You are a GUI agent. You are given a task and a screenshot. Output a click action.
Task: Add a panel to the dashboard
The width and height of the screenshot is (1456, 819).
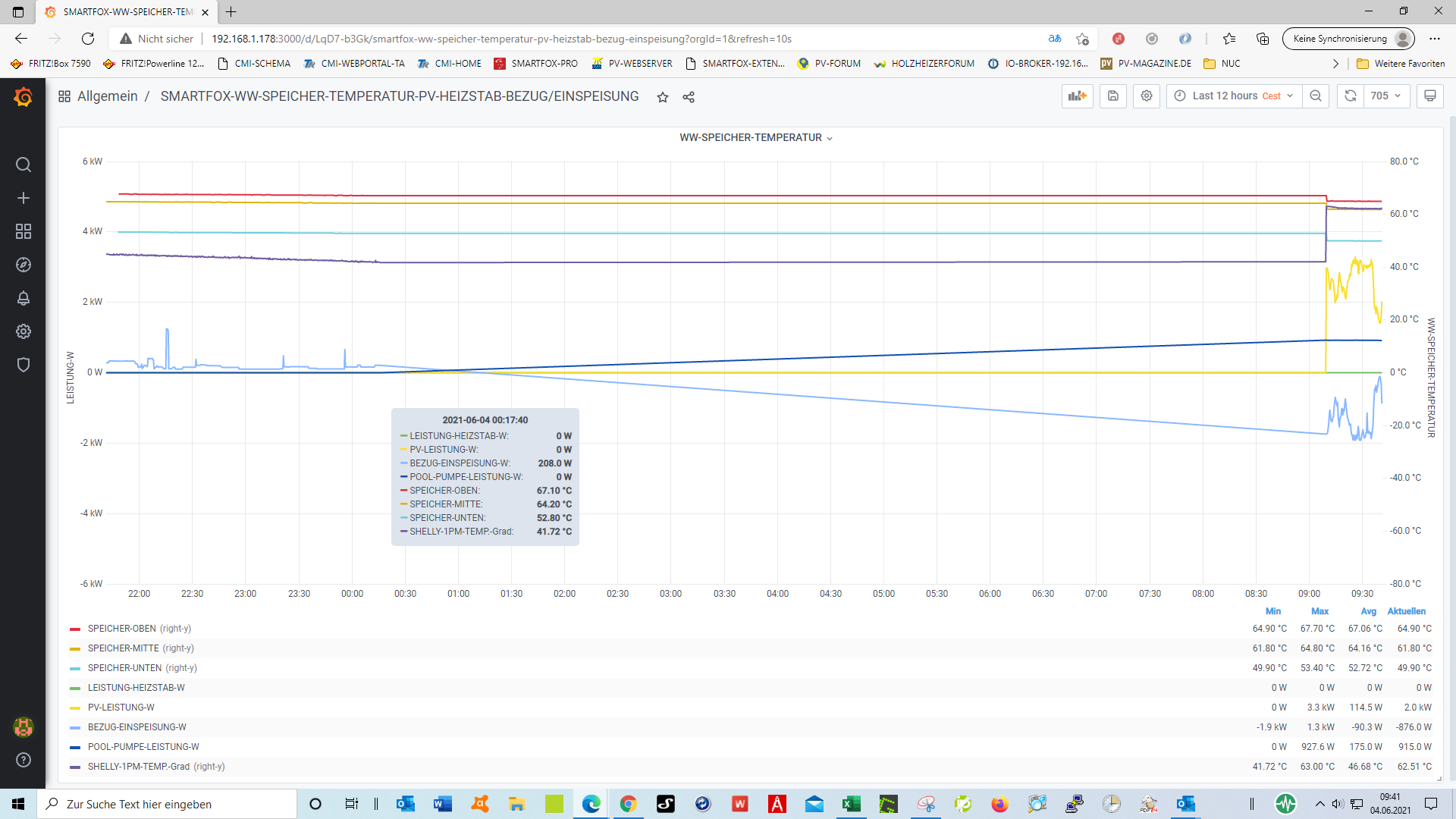(x=1077, y=96)
